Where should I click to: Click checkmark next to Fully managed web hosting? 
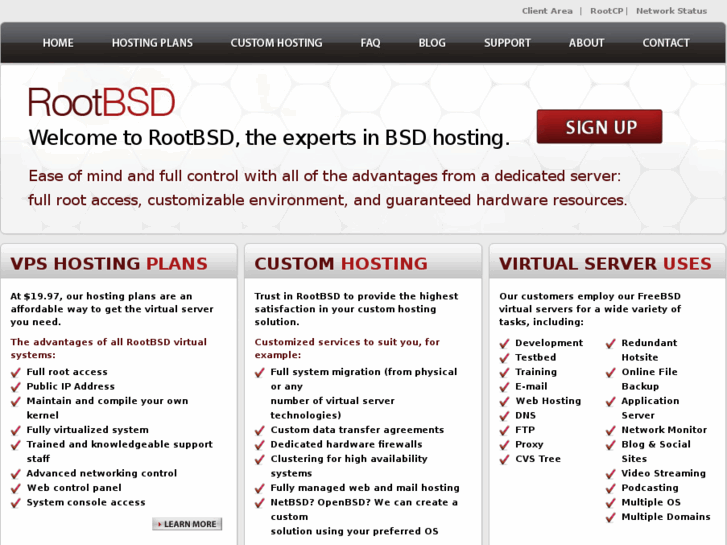point(260,488)
